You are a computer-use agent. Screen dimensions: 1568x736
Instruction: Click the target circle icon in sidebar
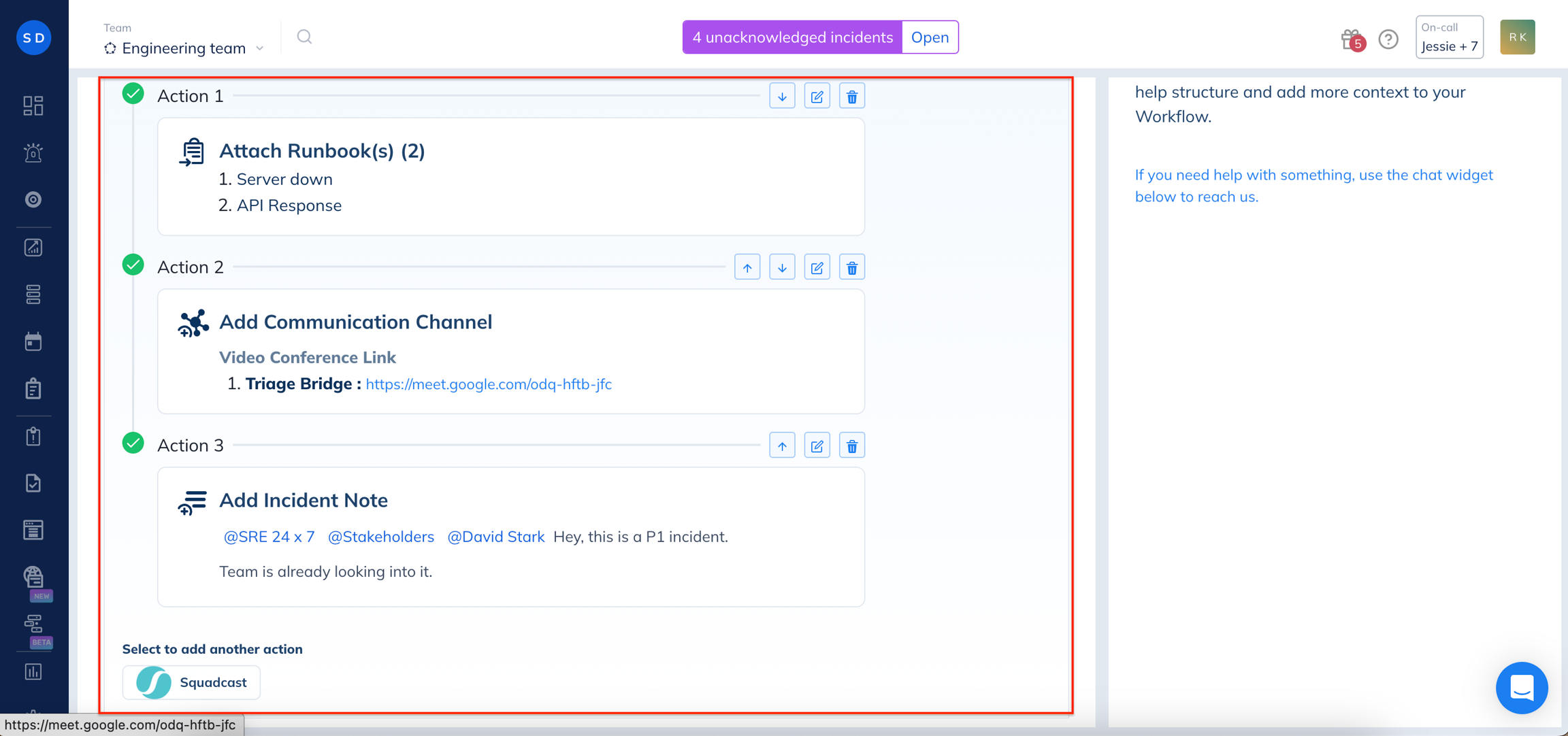tap(33, 199)
